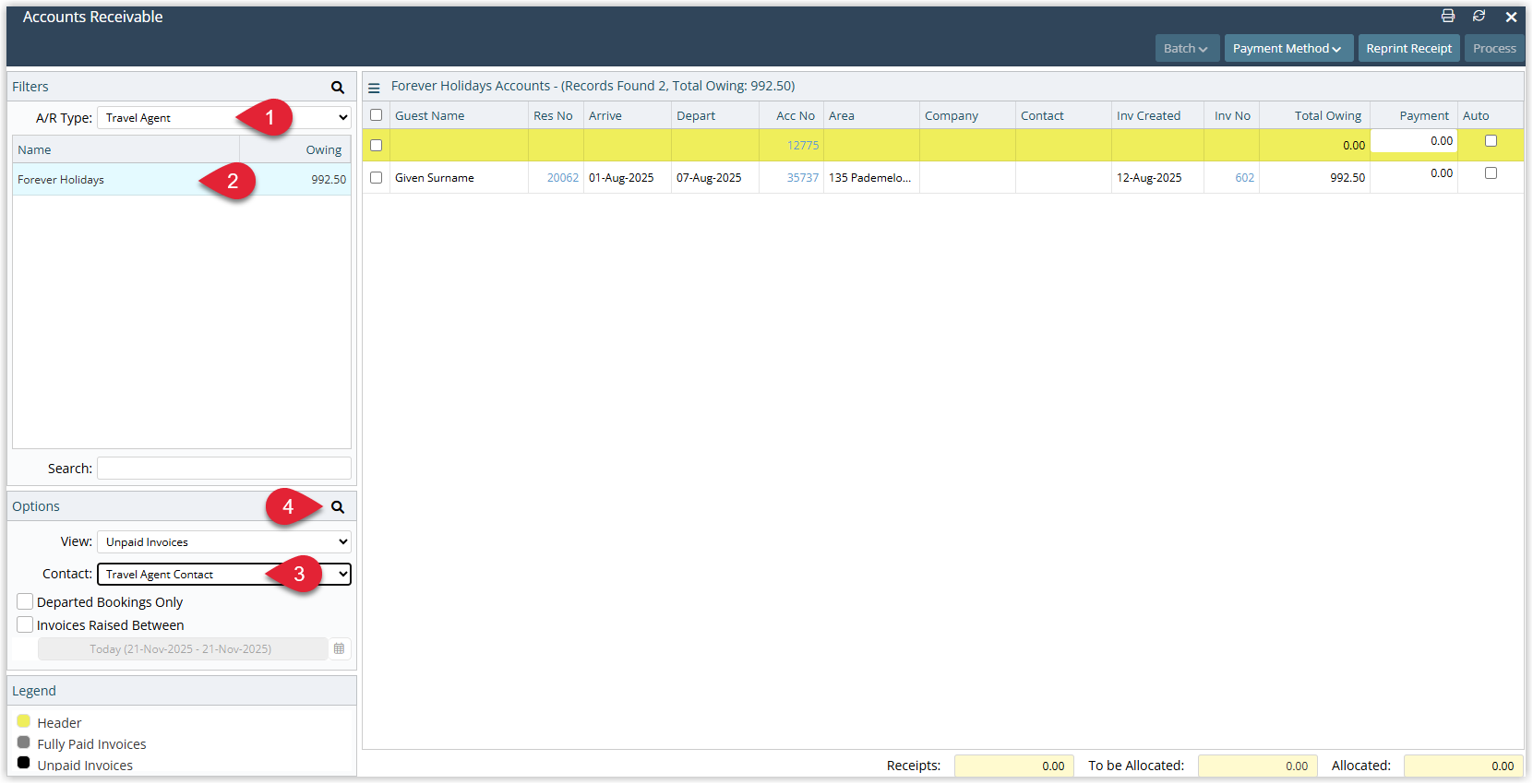The height and width of the screenshot is (784, 1533).
Task: Tick the checkbox for Given Surname row
Action: [x=376, y=177]
